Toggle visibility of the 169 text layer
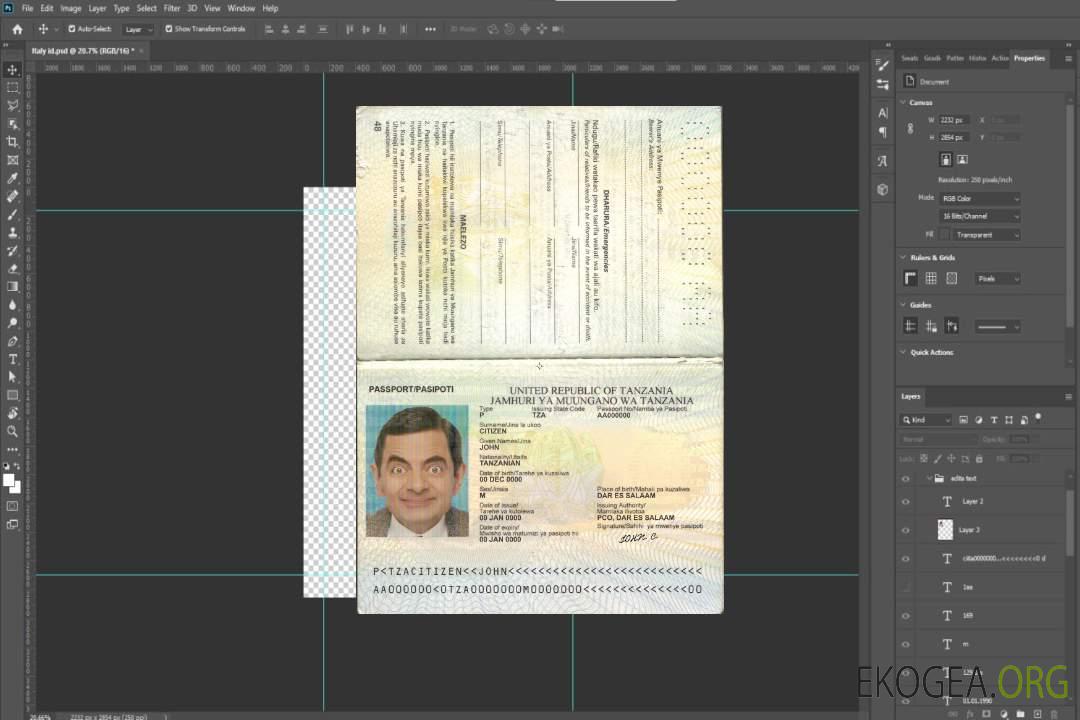 point(906,616)
